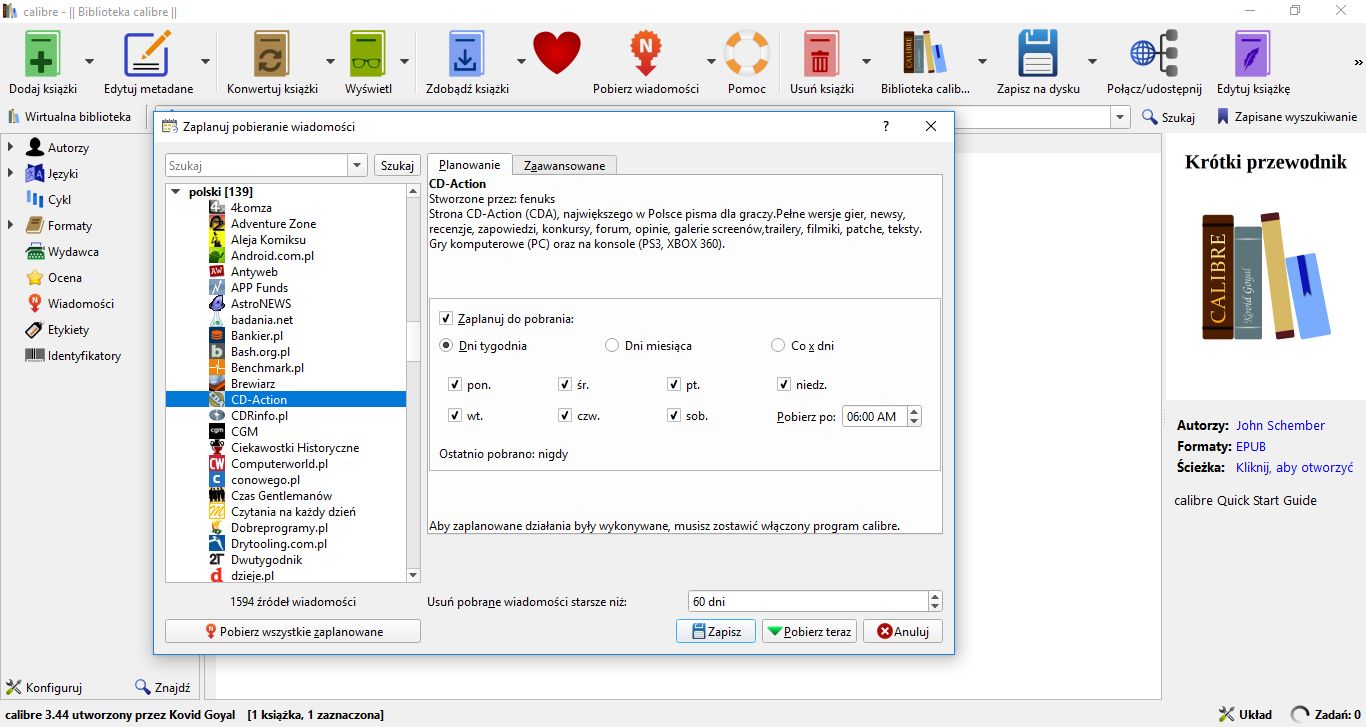Viewport: 1366px width, 727px height.
Task: Expand the Autorzy category
Action: point(10,148)
